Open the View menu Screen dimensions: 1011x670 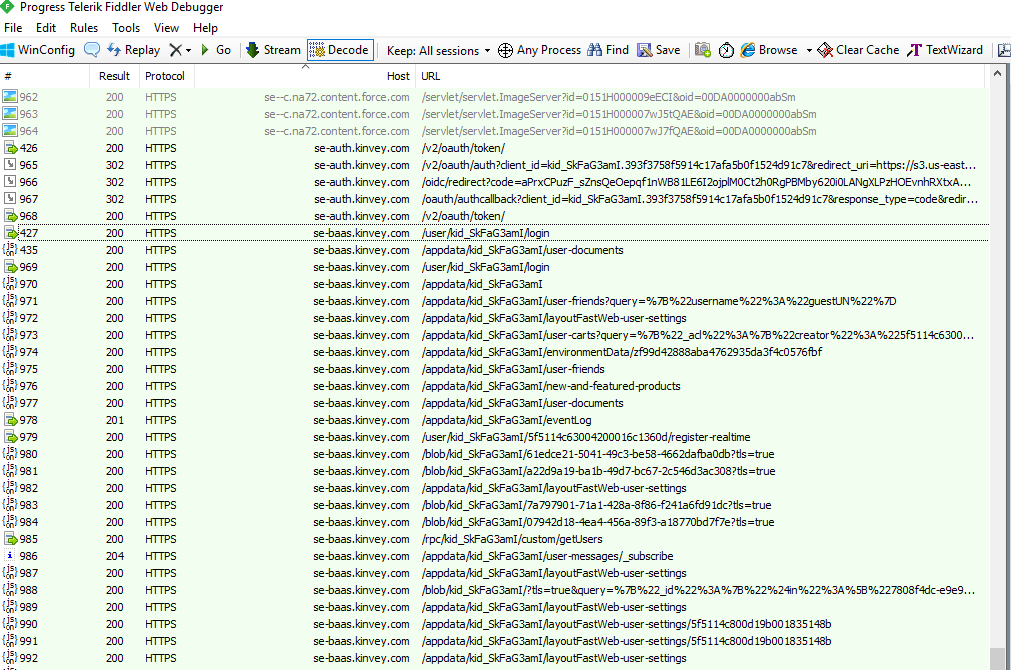point(166,28)
